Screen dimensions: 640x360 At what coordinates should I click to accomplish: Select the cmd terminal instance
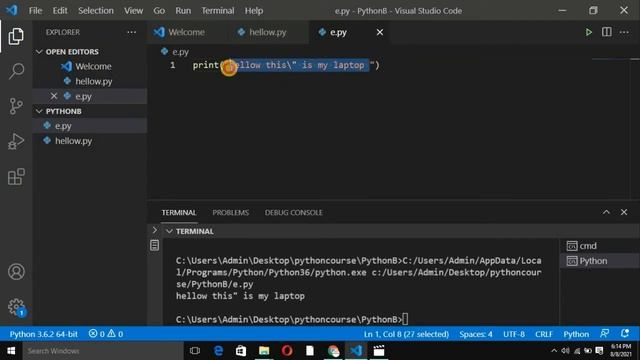[599, 246]
